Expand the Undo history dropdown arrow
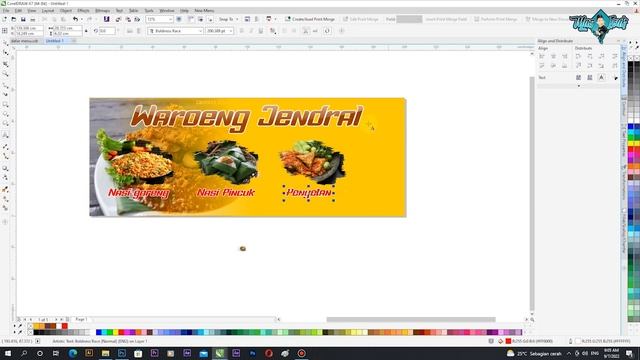Screen dimensions: 640x360 (81, 19)
